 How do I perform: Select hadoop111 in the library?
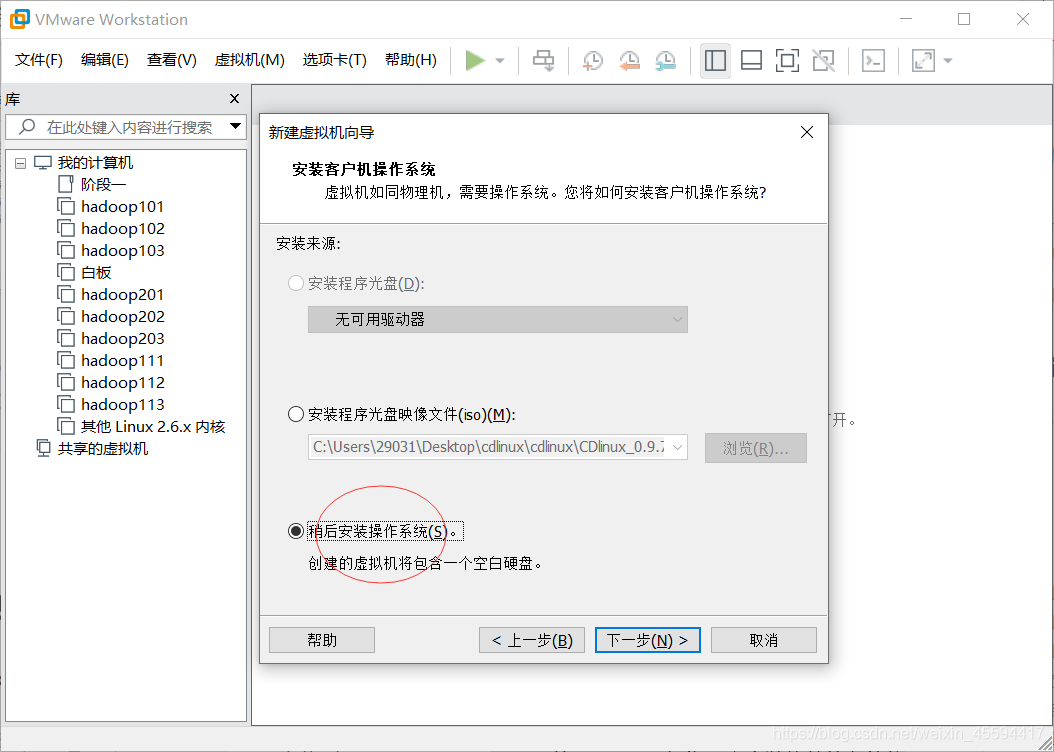pyautogui.click(x=123, y=361)
